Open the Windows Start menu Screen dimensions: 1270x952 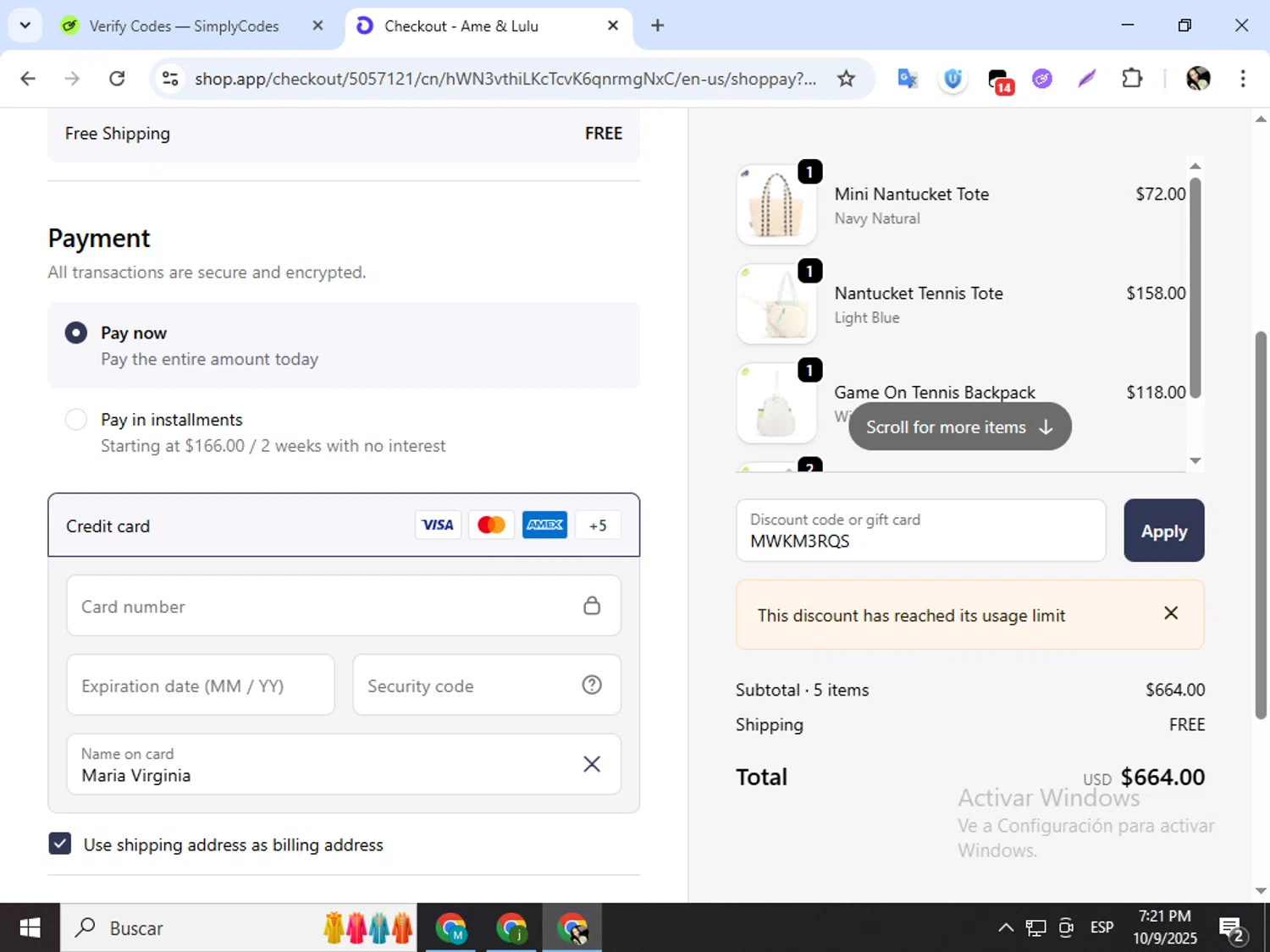(x=30, y=927)
